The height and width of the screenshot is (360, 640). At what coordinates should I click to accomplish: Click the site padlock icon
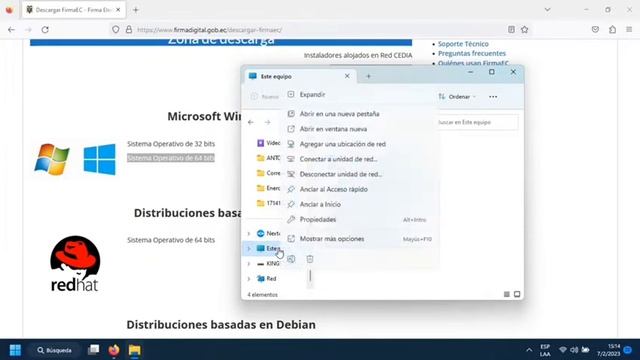click(x=129, y=29)
